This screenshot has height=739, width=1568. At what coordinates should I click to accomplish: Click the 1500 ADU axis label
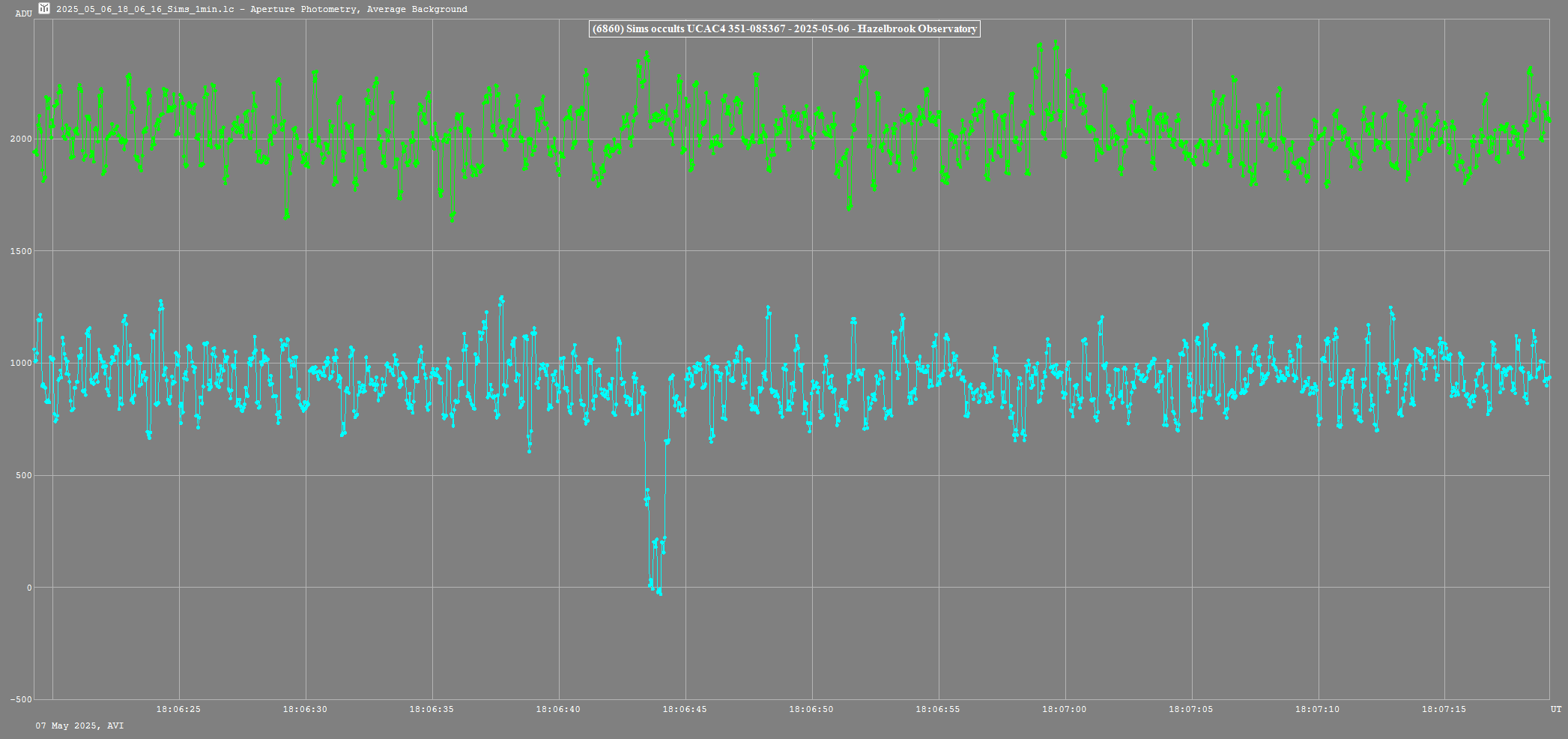21,252
